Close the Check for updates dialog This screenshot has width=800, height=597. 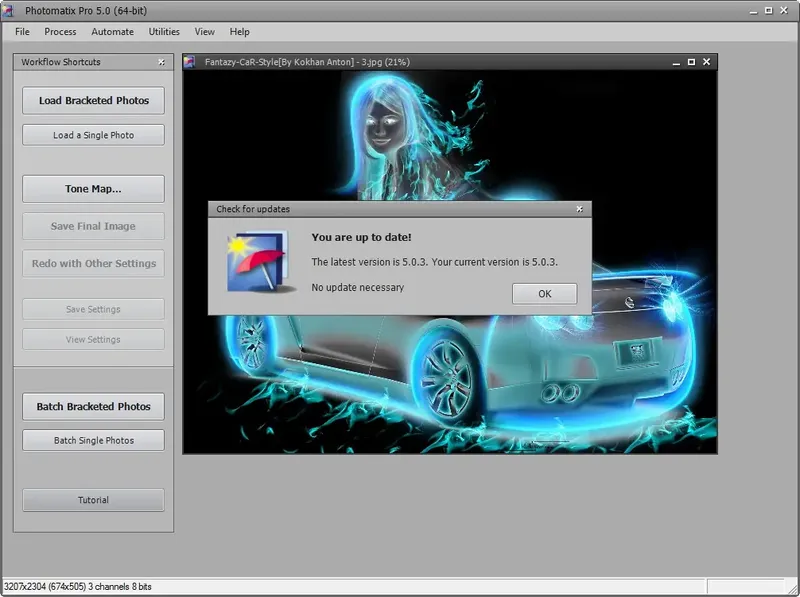click(x=579, y=209)
